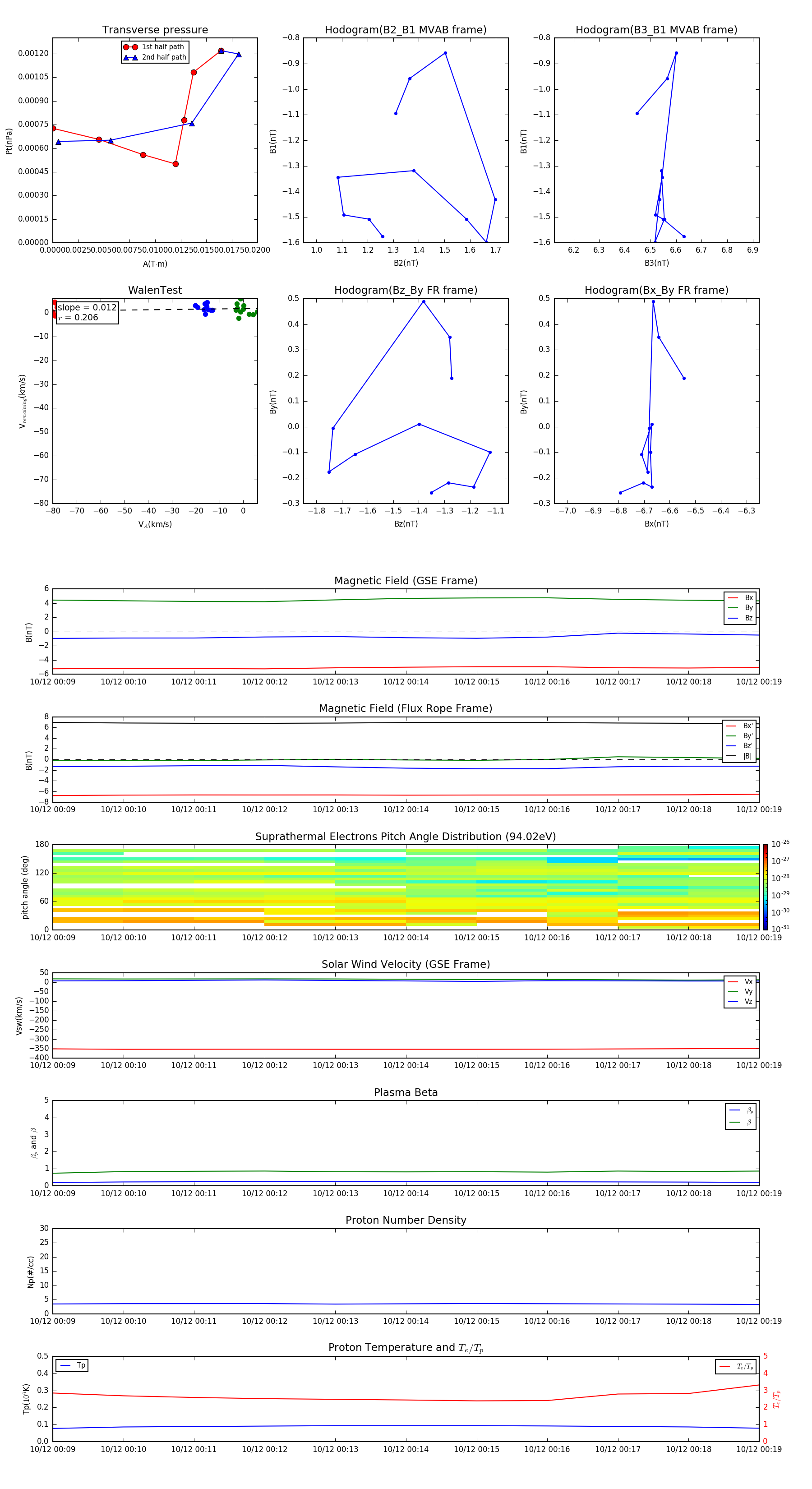Click 'Magnetic Field (GSE Frame)' title
The height and width of the screenshot is (1489, 812).
(406, 581)
